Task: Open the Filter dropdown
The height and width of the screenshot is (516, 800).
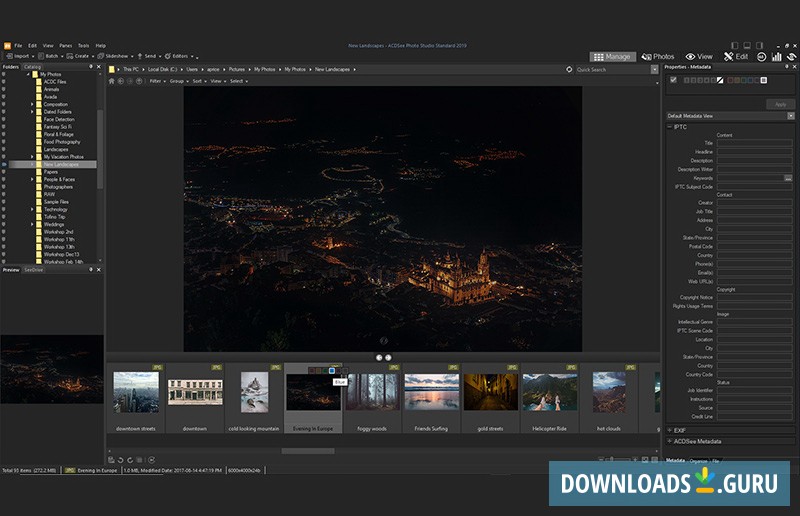Action: click(155, 81)
